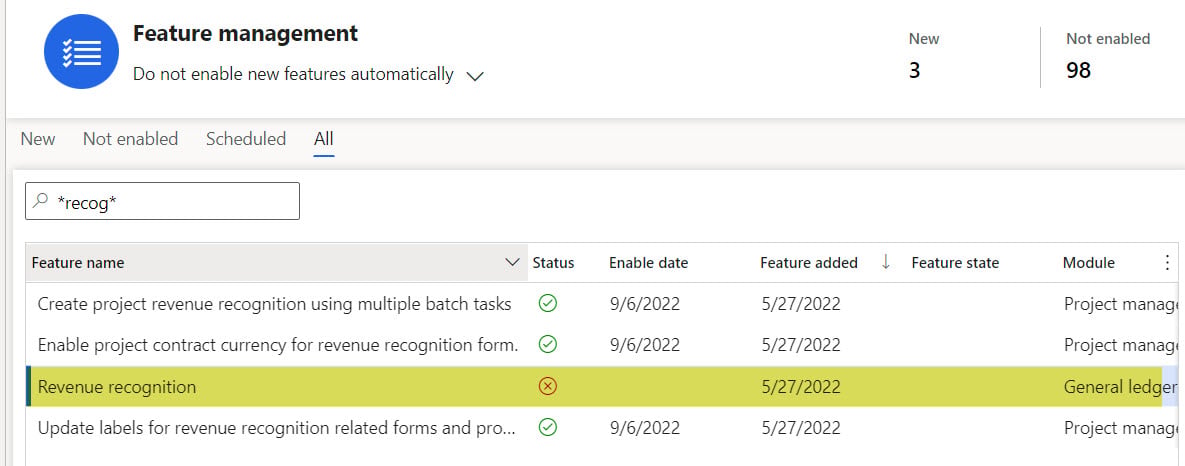Click Feature added 5/27/2022 in Revenue recognition row

801,387
